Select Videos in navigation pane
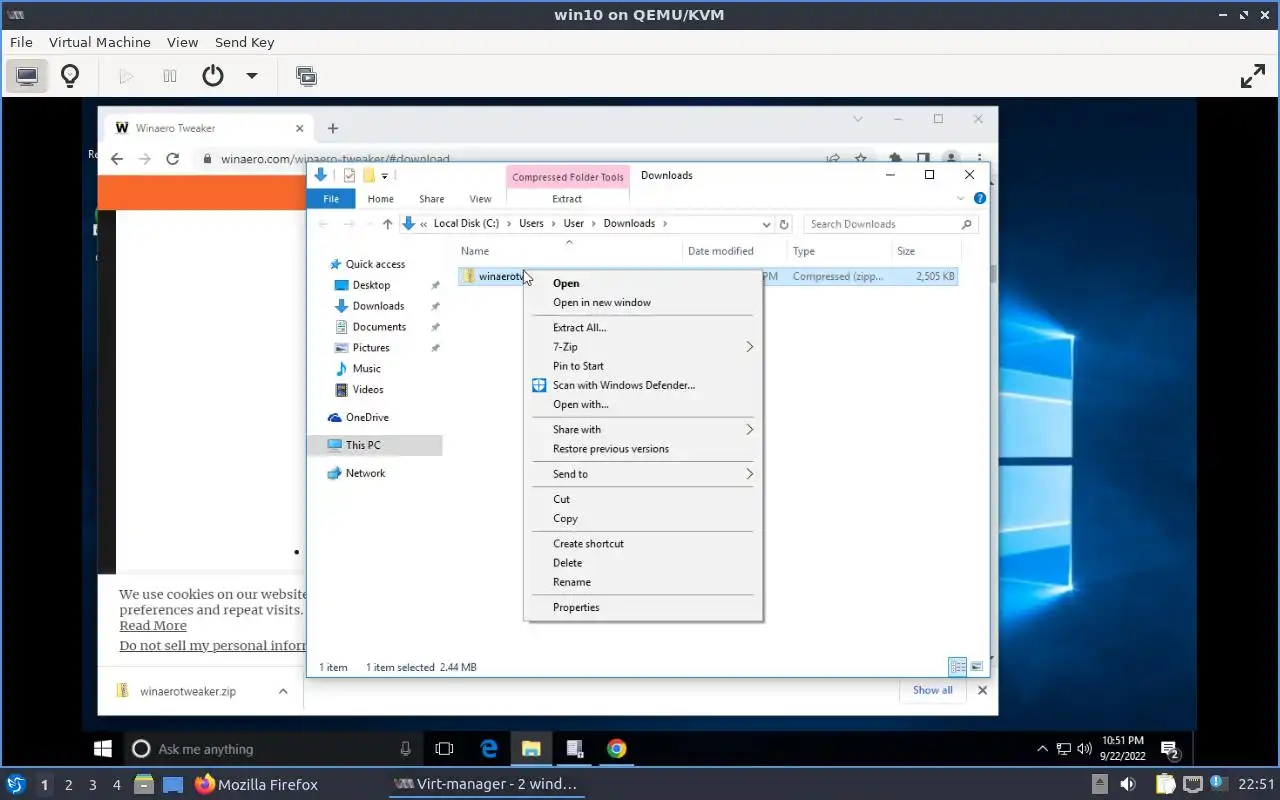1280x800 pixels. [x=368, y=390]
